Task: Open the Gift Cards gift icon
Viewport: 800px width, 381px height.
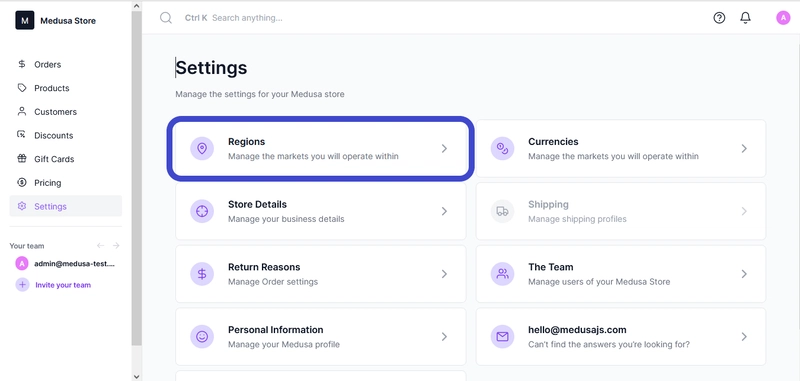Action: [x=21, y=159]
